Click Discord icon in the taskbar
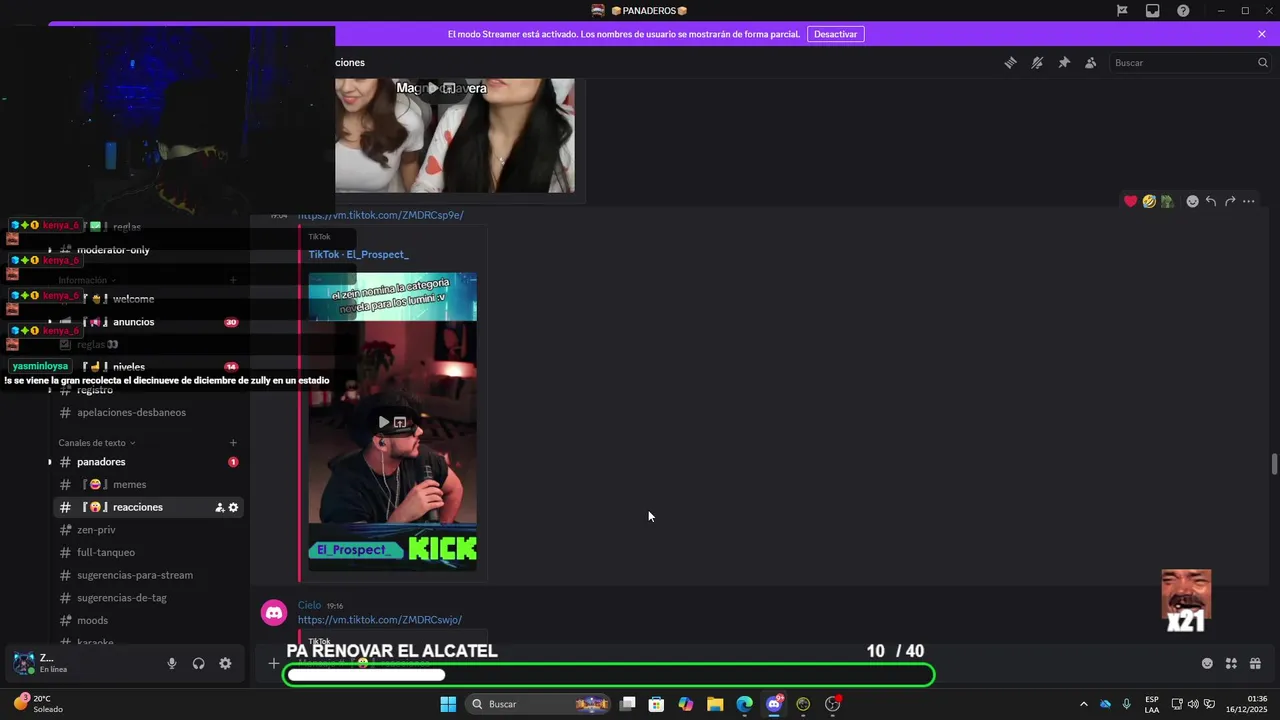This screenshot has height=720, width=1280. coord(774,704)
